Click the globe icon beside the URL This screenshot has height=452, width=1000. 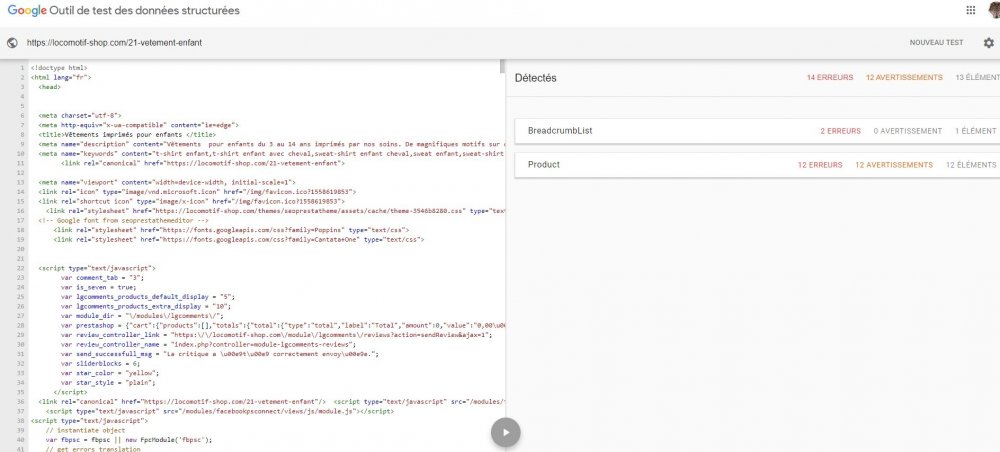click(x=11, y=43)
